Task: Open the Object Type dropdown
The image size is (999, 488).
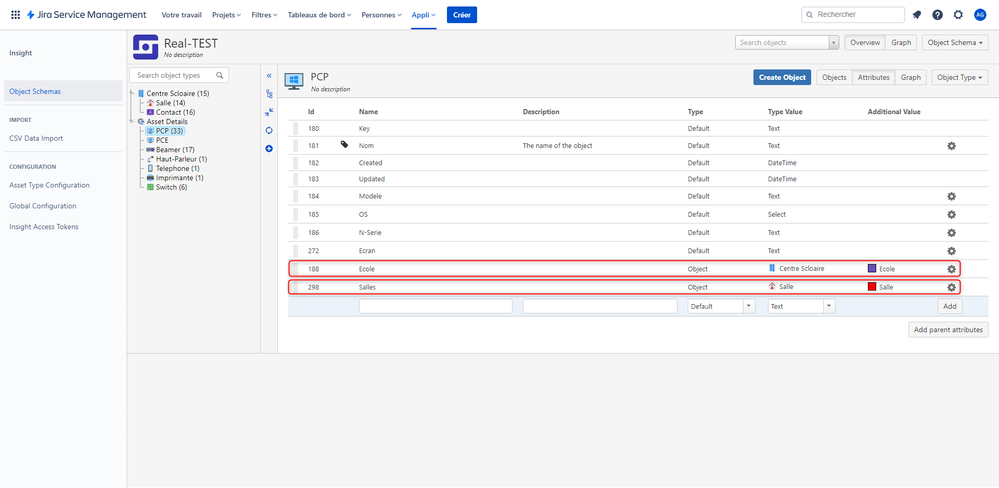Action: [x=960, y=77]
